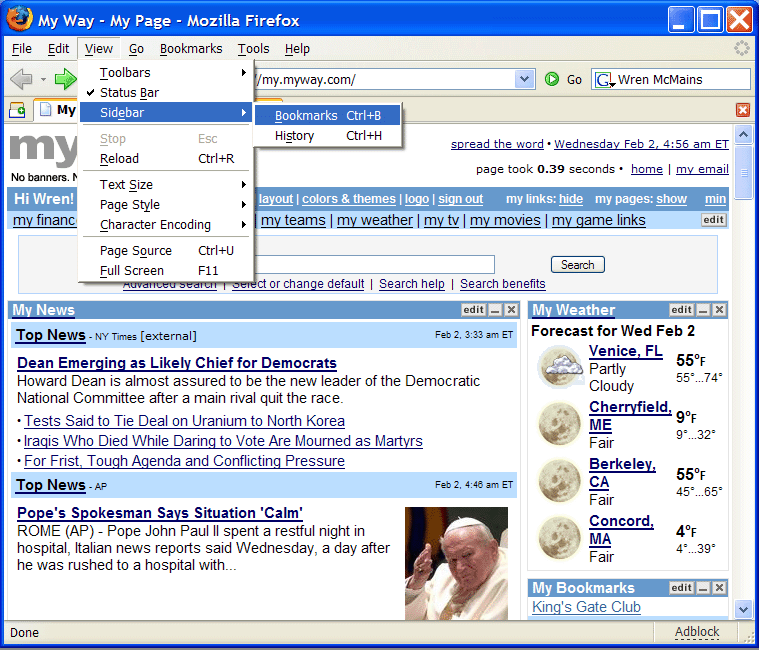The width and height of the screenshot is (759, 650).
Task: Open the Bookmarks menu in menu bar
Action: pyautogui.click(x=191, y=49)
